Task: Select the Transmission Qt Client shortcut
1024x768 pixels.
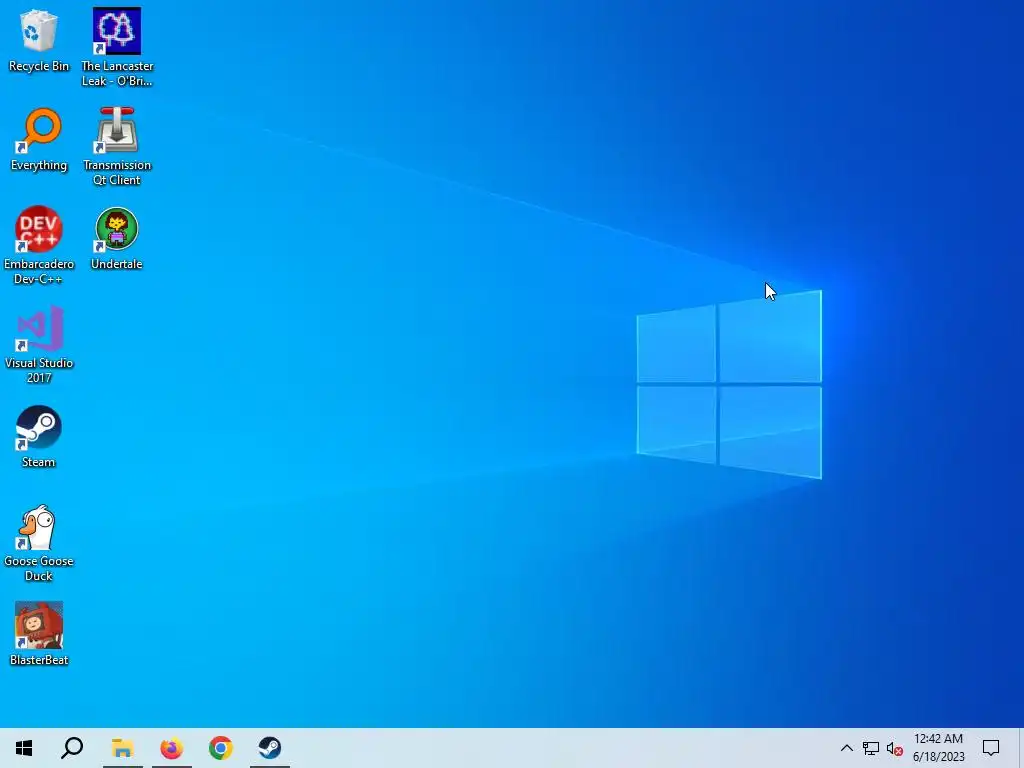Action: 117,146
